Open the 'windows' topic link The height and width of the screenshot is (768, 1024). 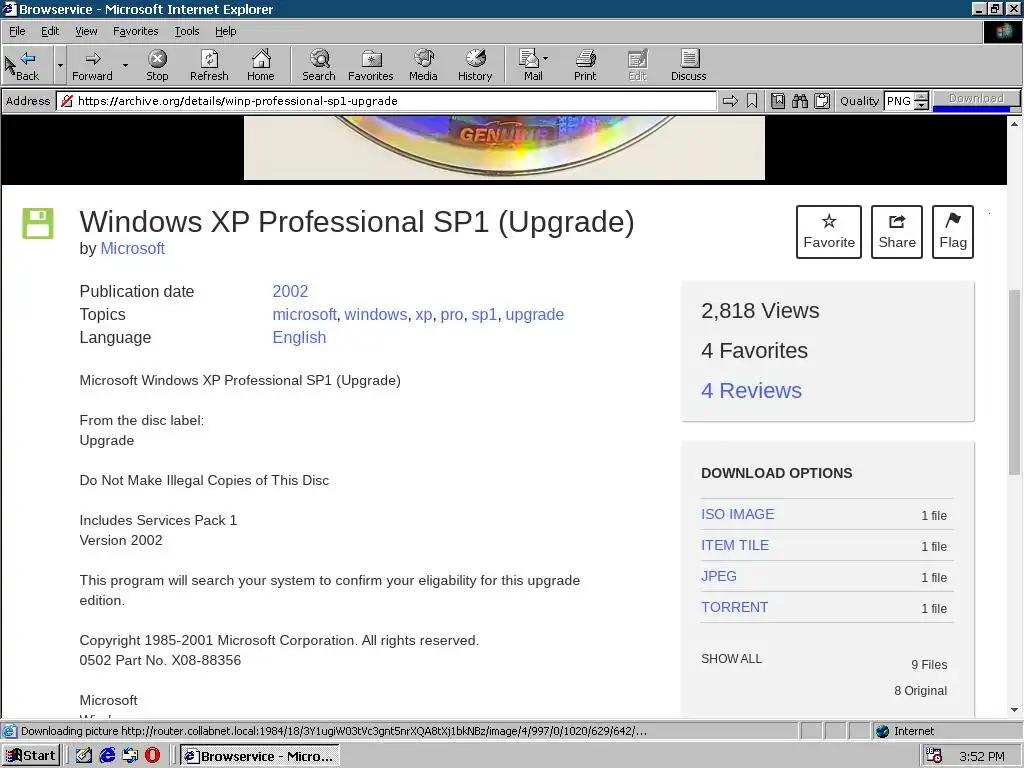coord(376,314)
